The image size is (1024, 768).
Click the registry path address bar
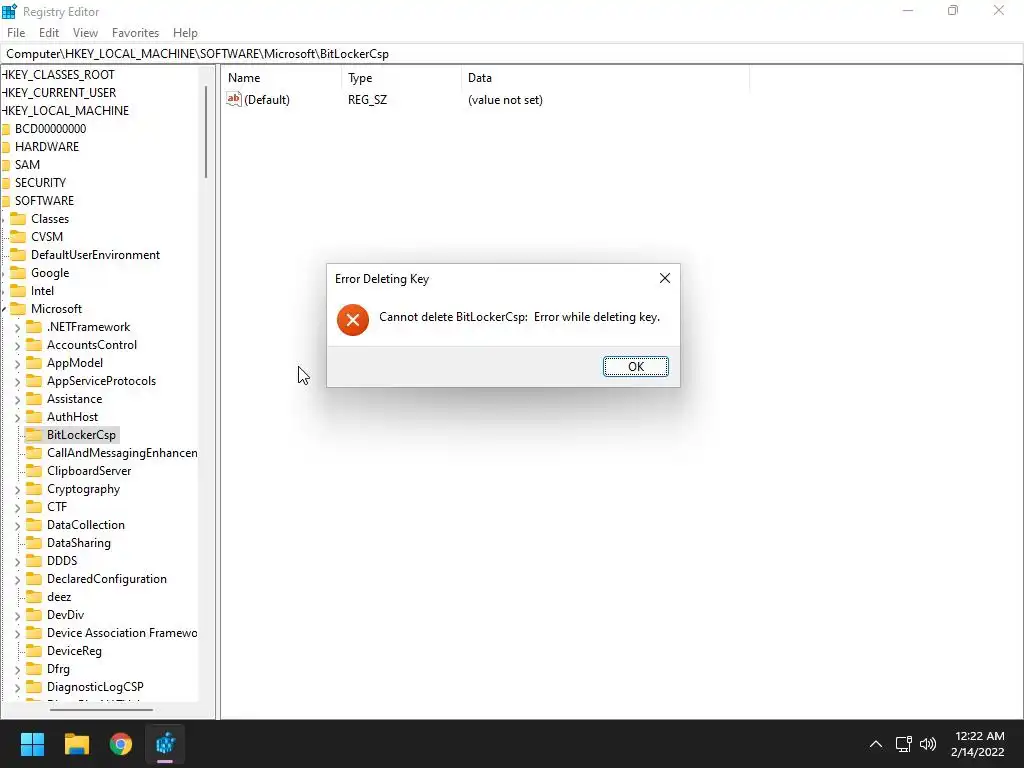tap(512, 54)
